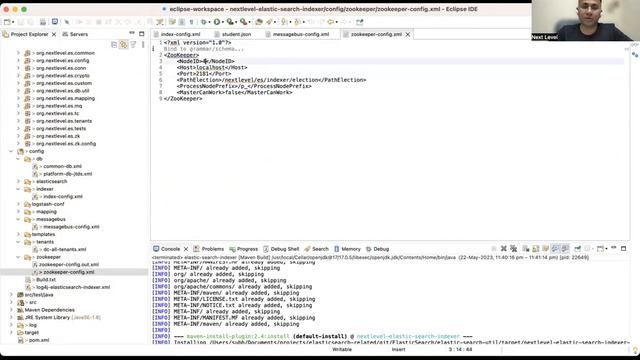
Task: Click the NodeID line in the editor
Action: [206, 61]
